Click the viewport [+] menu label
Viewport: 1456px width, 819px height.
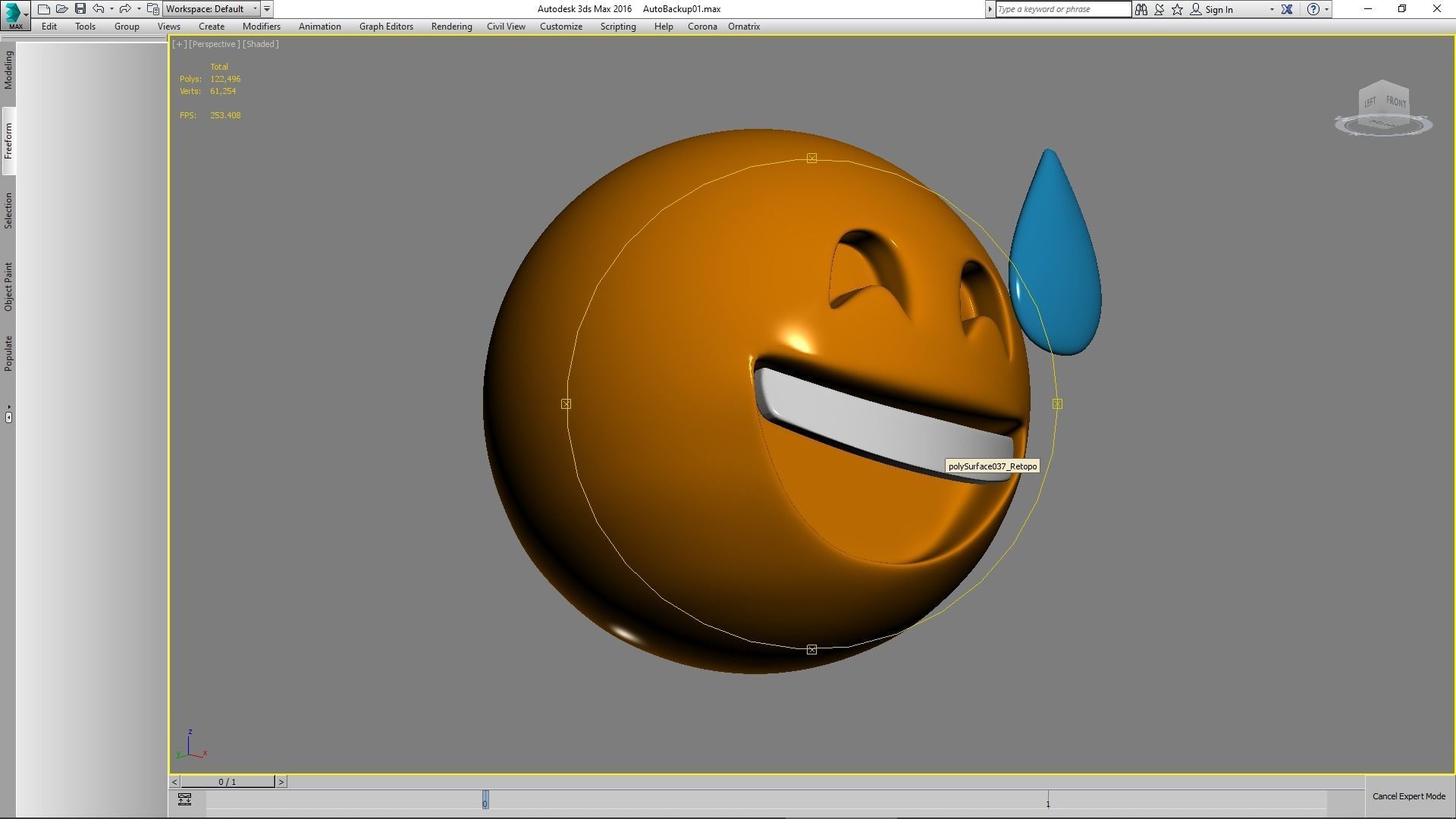[x=179, y=44]
